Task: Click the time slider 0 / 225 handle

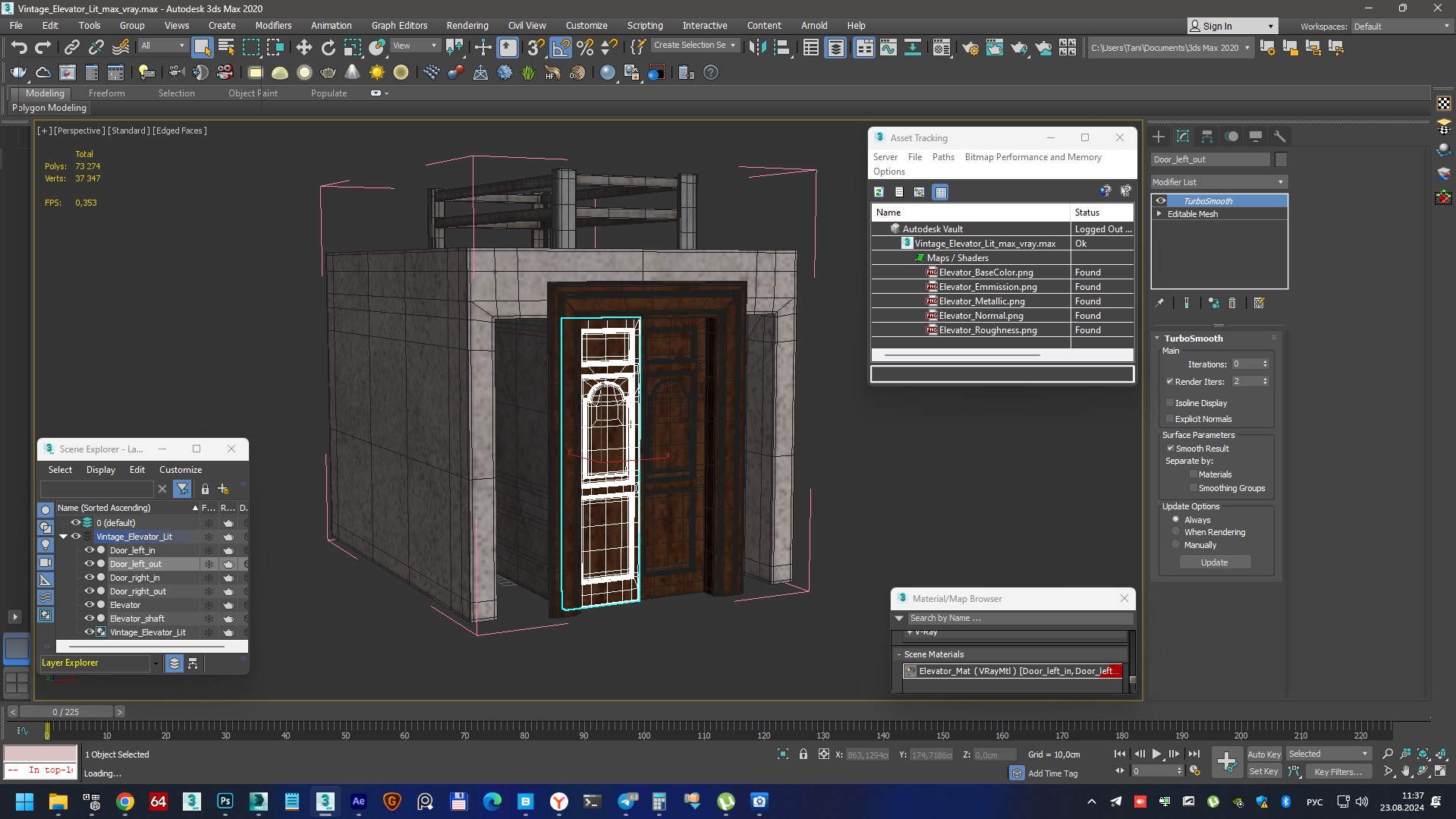Action: point(66,712)
